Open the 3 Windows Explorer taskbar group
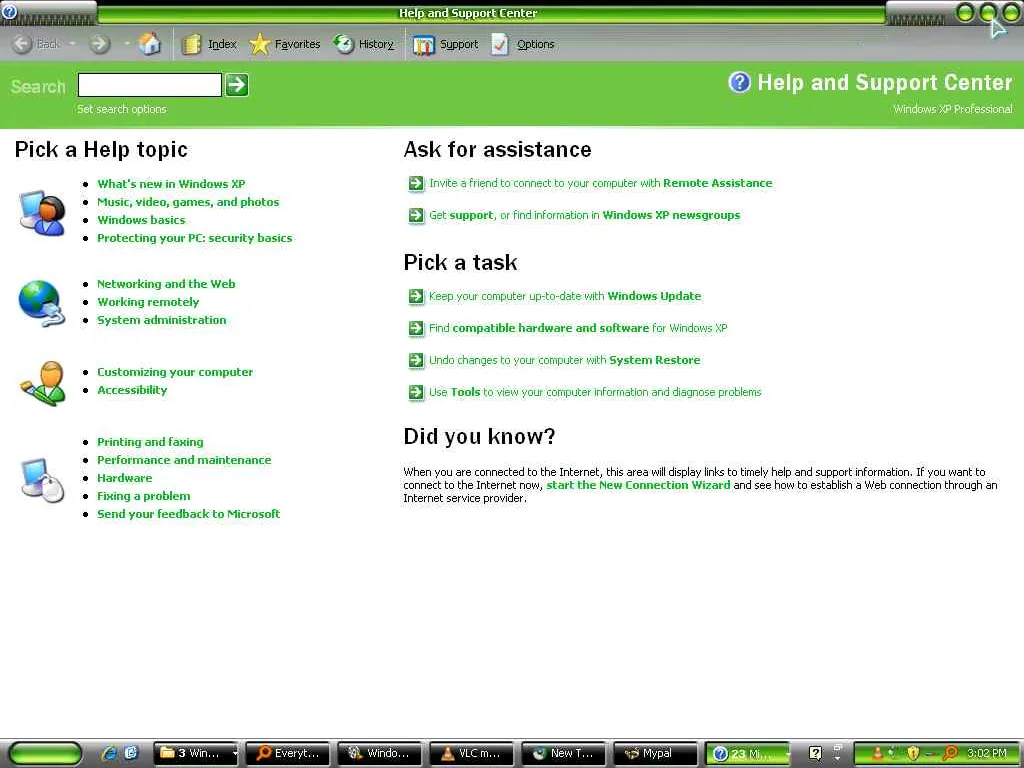This screenshot has height=768, width=1024. (x=197, y=754)
